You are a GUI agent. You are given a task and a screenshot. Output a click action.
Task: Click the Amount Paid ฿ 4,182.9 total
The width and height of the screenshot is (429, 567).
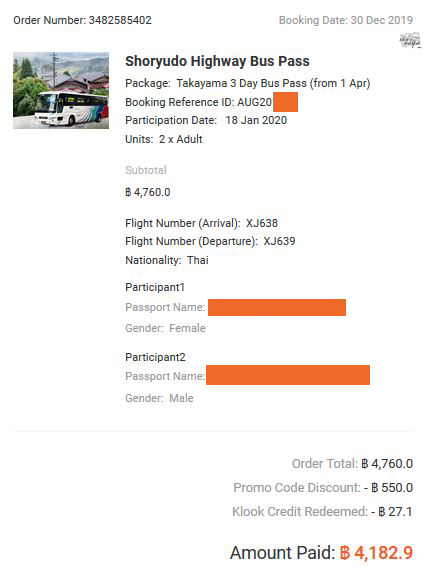(x=321, y=553)
